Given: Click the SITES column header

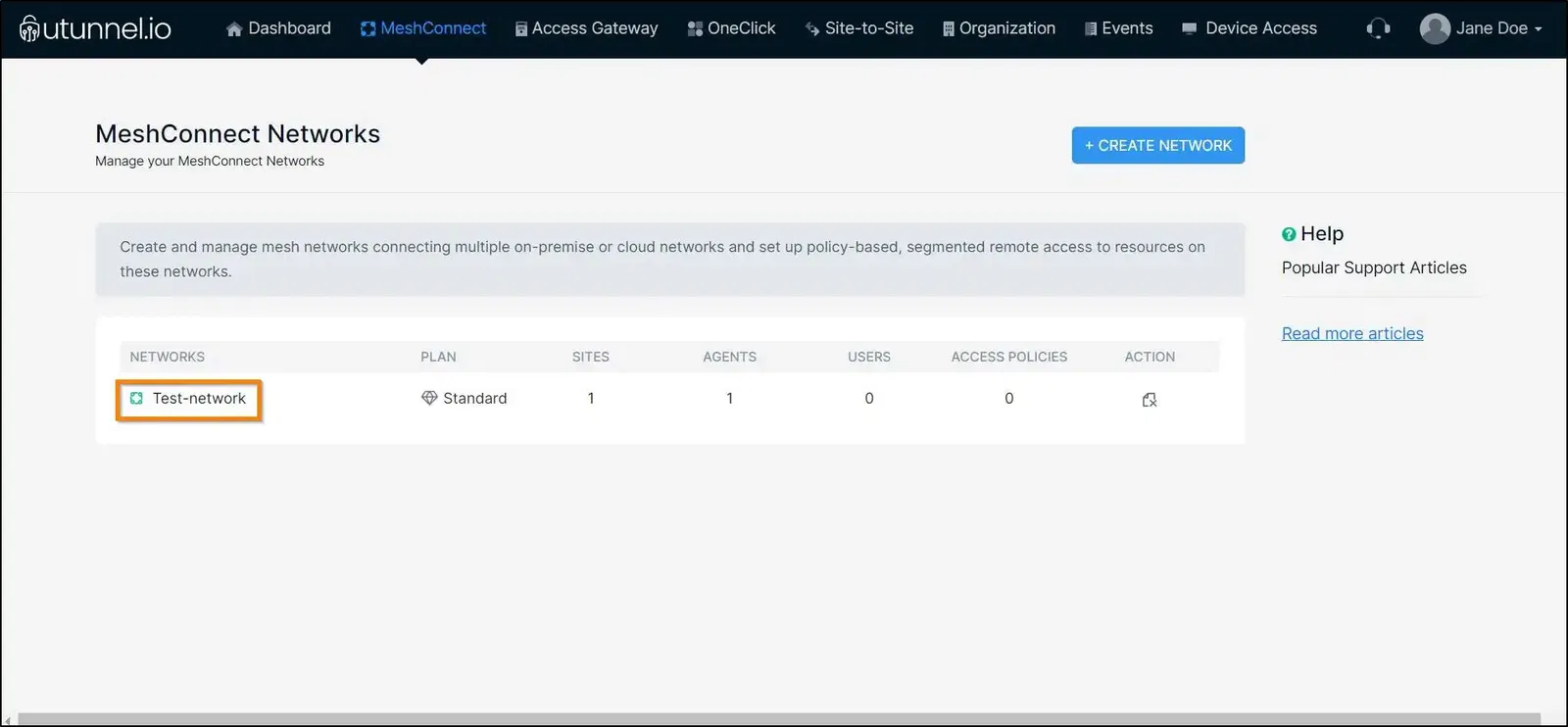Looking at the screenshot, I should (x=591, y=357).
